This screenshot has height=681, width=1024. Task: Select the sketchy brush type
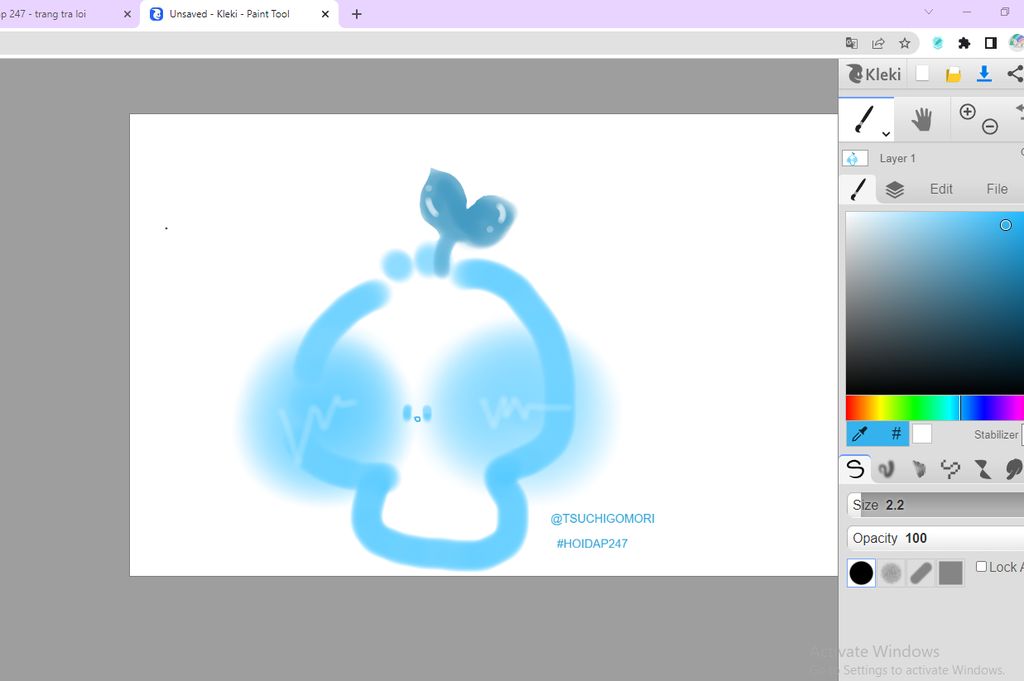tap(918, 469)
